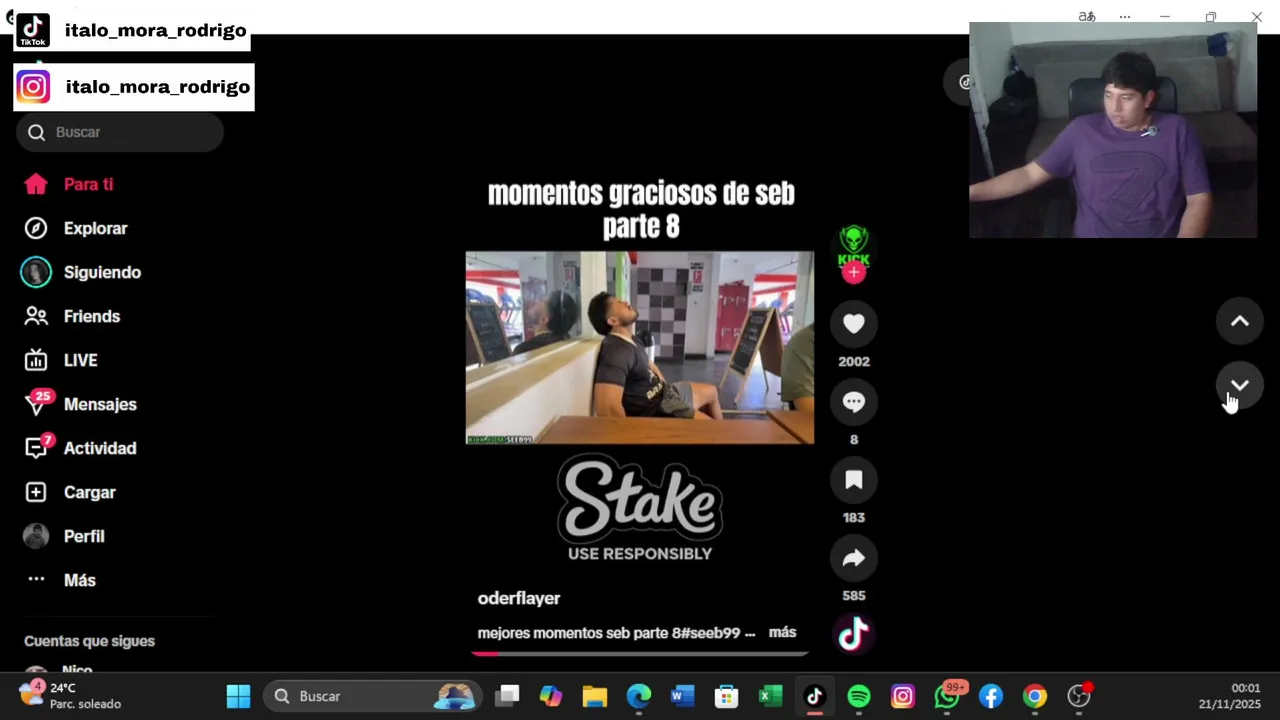Open Google Chrome from the taskbar
This screenshot has height=720, width=1280.
pyautogui.click(x=1035, y=696)
